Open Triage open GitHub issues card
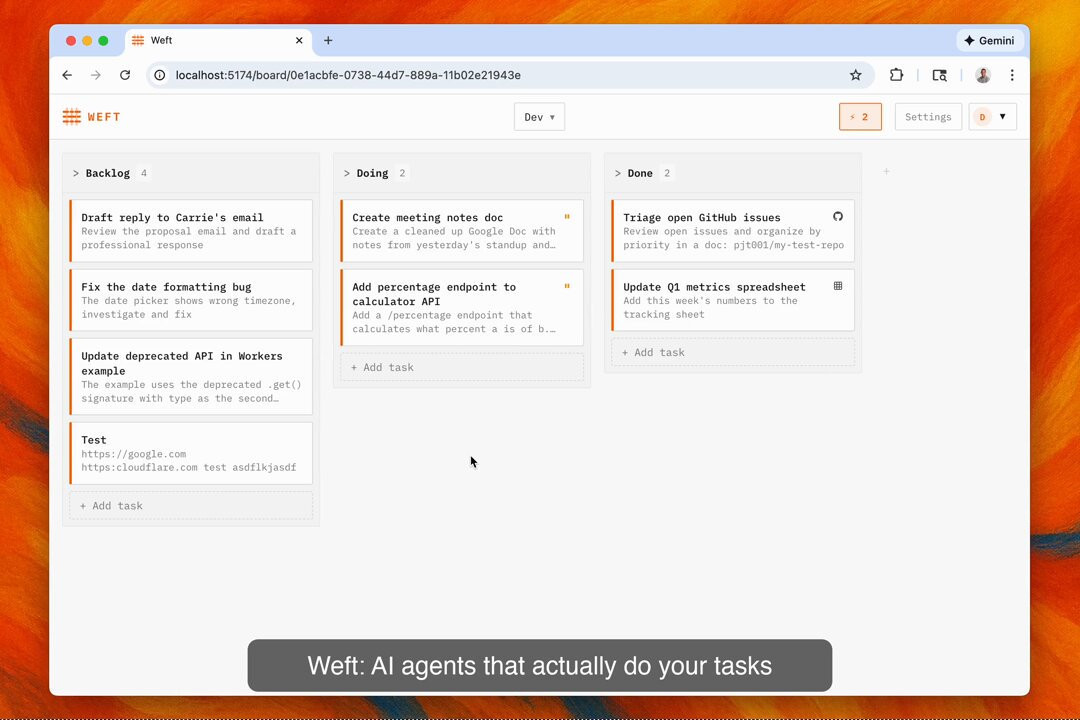The width and height of the screenshot is (1080, 720). click(x=733, y=231)
